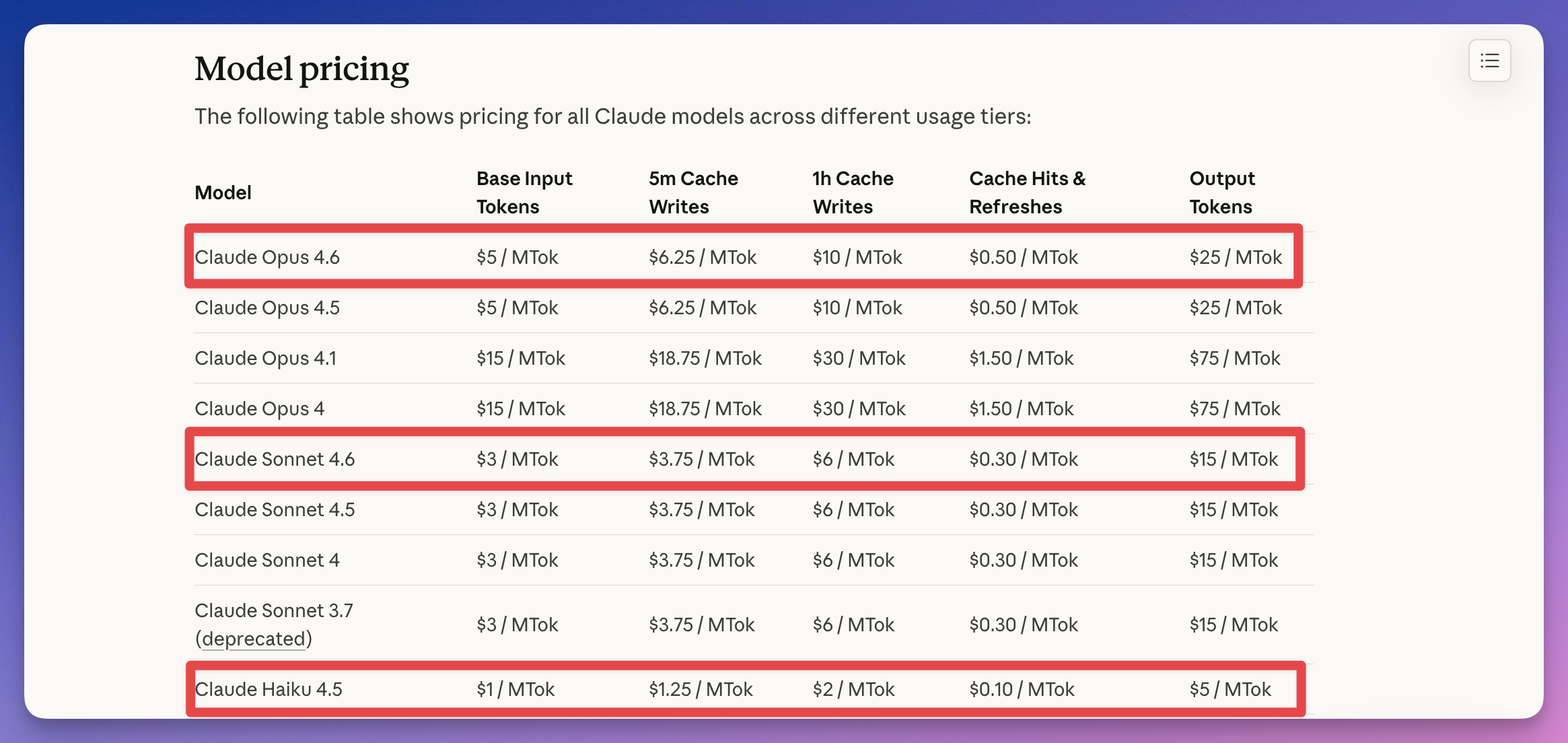Click the 5m Cache Writes column header
The width and height of the screenshot is (1568, 743).
pyautogui.click(x=693, y=192)
